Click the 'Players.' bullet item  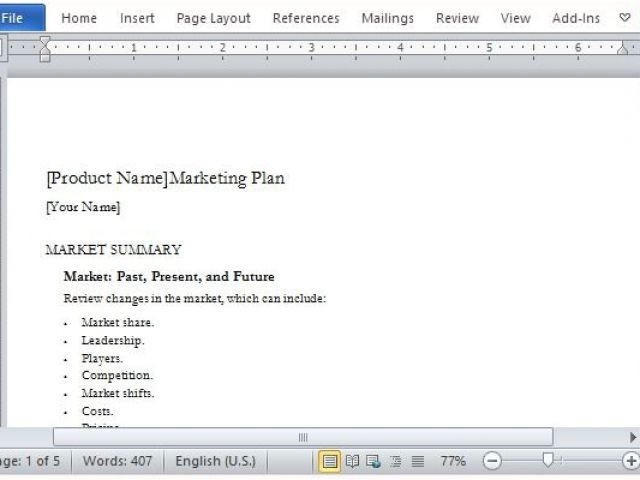(102, 358)
